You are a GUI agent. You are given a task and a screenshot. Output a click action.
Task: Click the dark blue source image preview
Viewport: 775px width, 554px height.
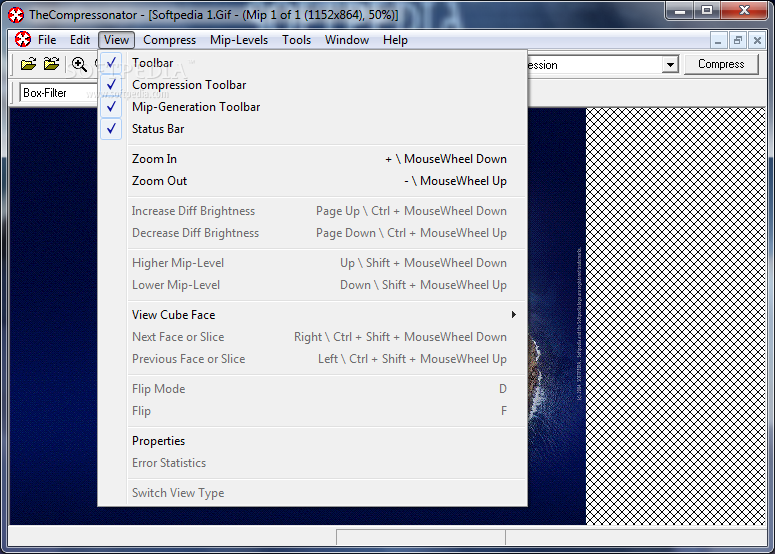coord(53,316)
